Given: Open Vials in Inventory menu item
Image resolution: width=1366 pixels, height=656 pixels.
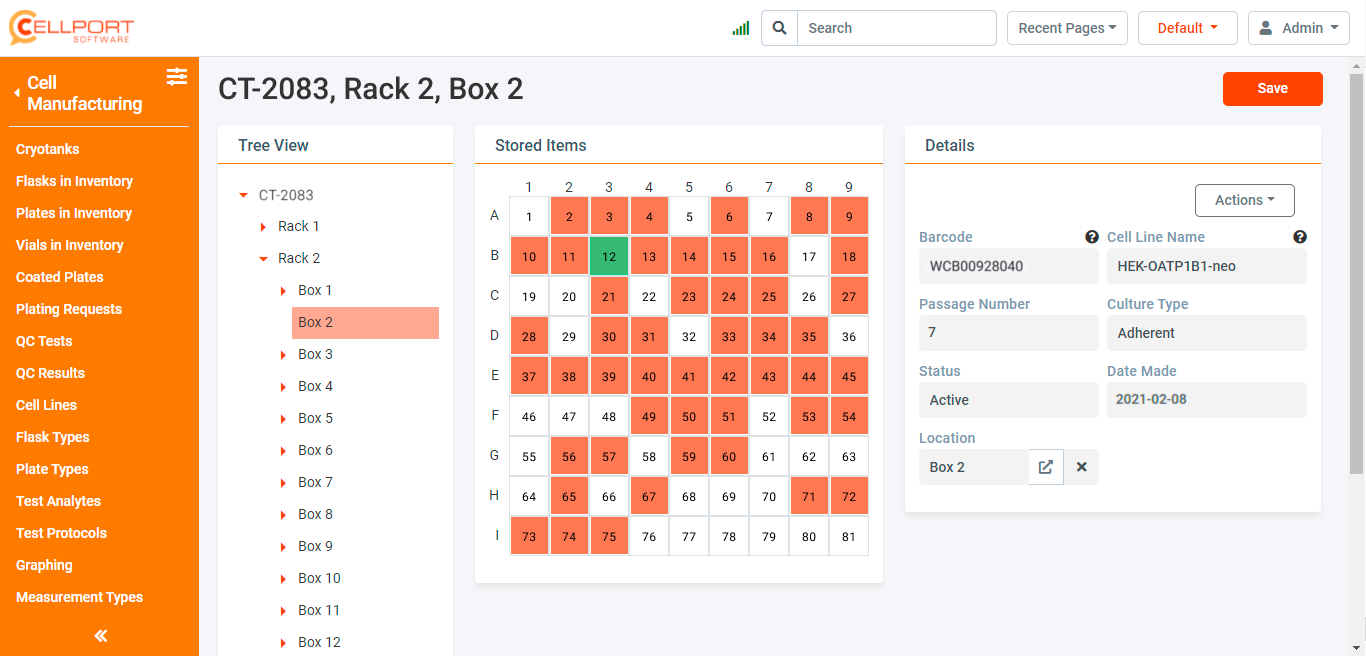Looking at the screenshot, I should point(70,245).
